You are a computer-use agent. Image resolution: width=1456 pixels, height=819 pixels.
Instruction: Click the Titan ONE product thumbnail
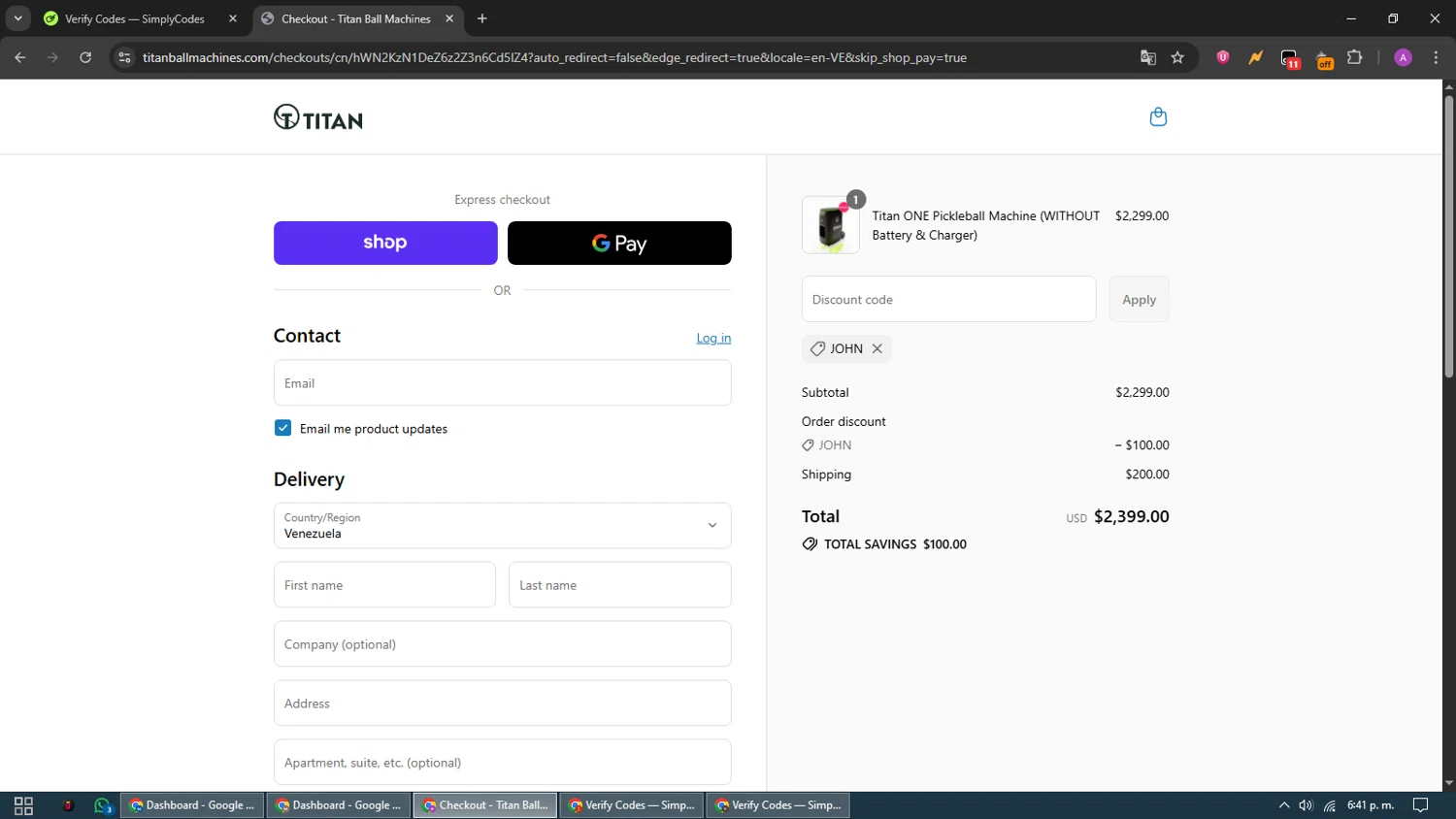(830, 225)
